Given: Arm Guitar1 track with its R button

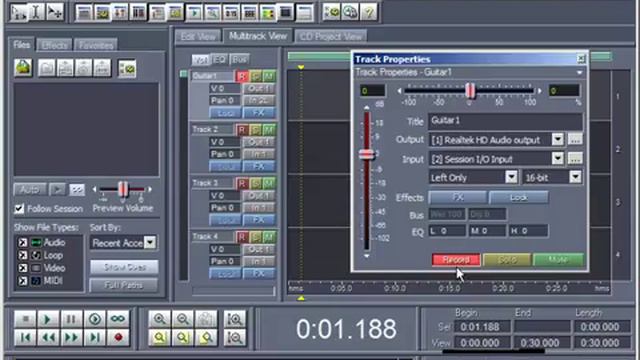Looking at the screenshot, I should pos(242,76).
